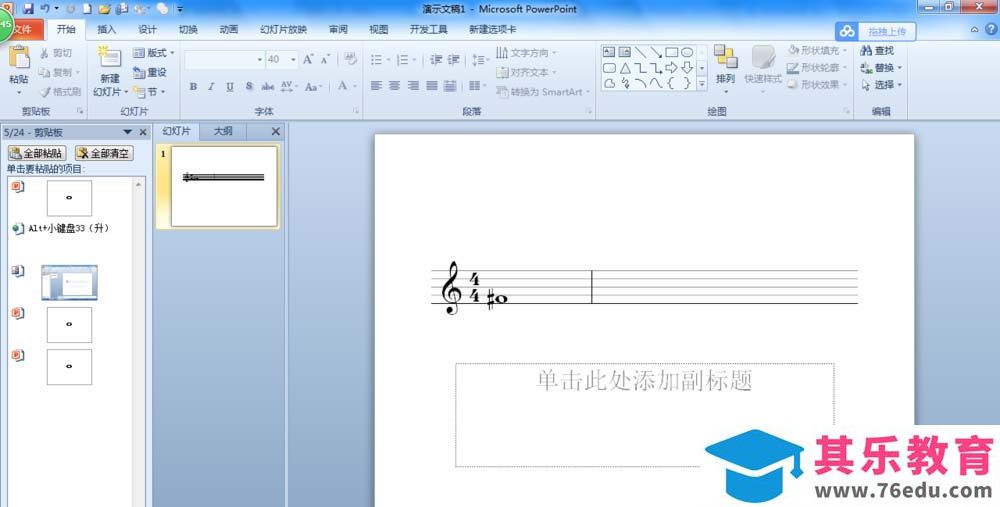The image size is (1000, 507).
Task: Expand the shapes gallery More arrow
Action: coord(702,84)
